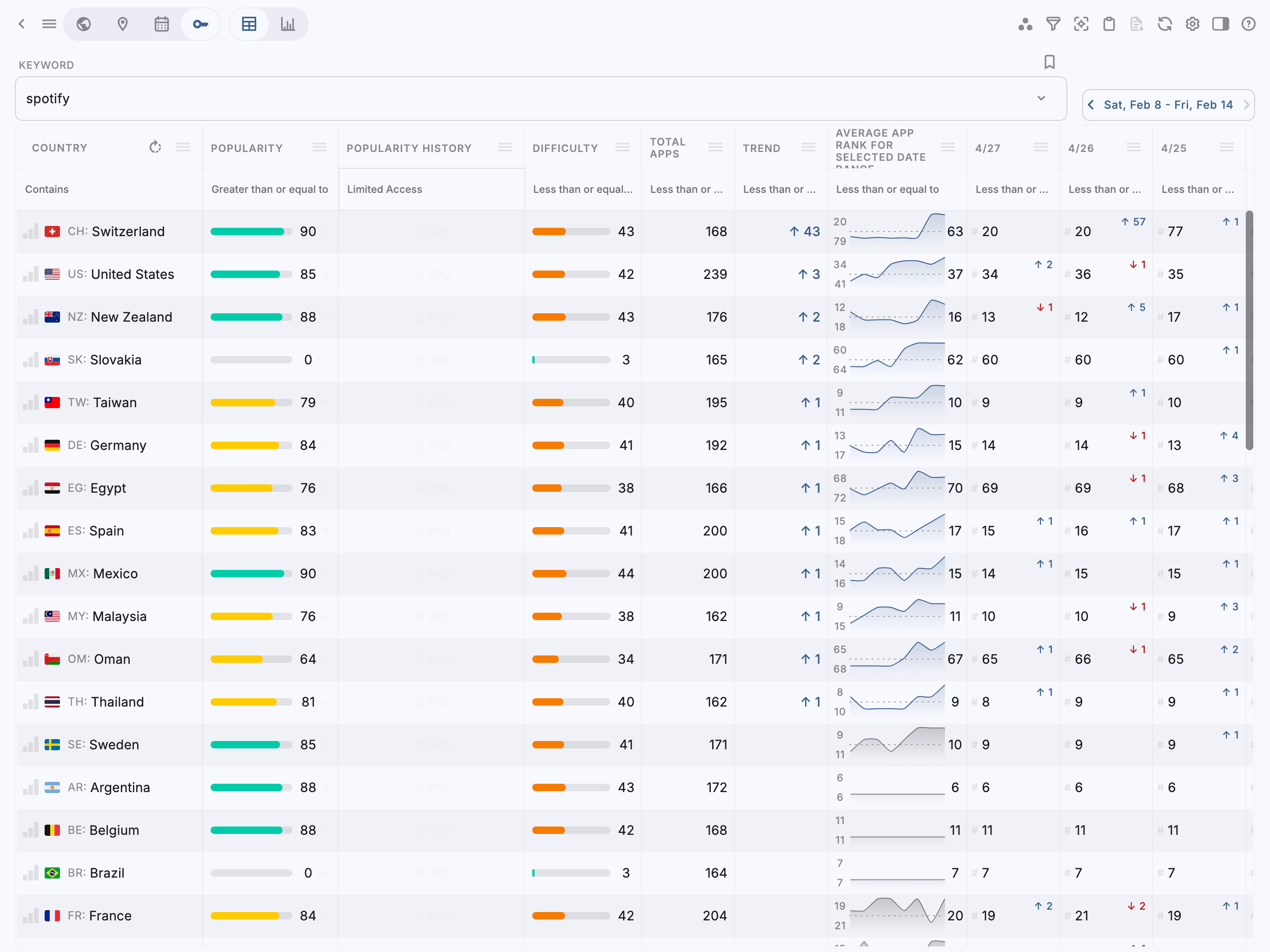Viewport: 1270px width, 952px height.
Task: Click the help question mark icon
Action: [1248, 24]
